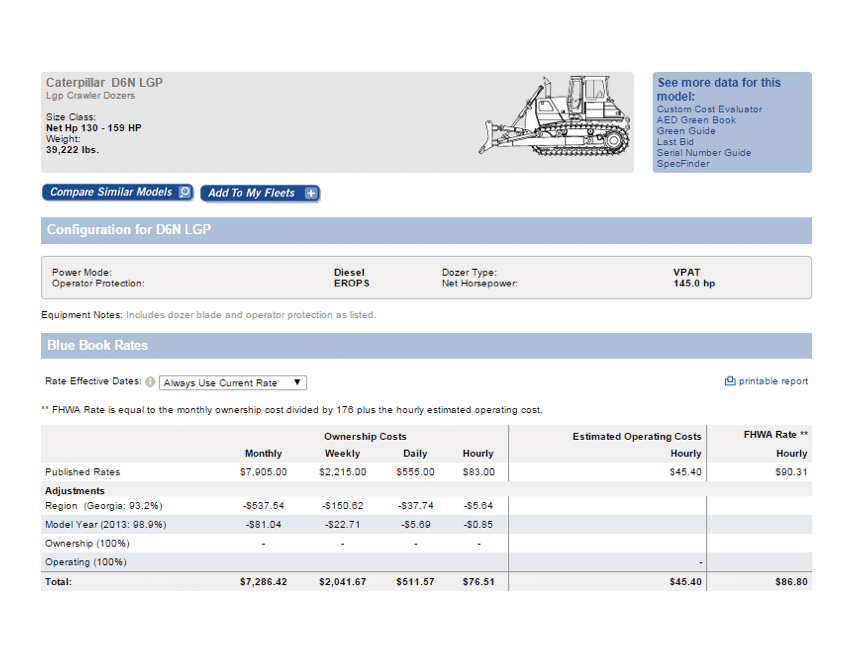This screenshot has width=858, height=660.
Task: Select the Total monthly value $7,286.42
Action: click(x=263, y=582)
